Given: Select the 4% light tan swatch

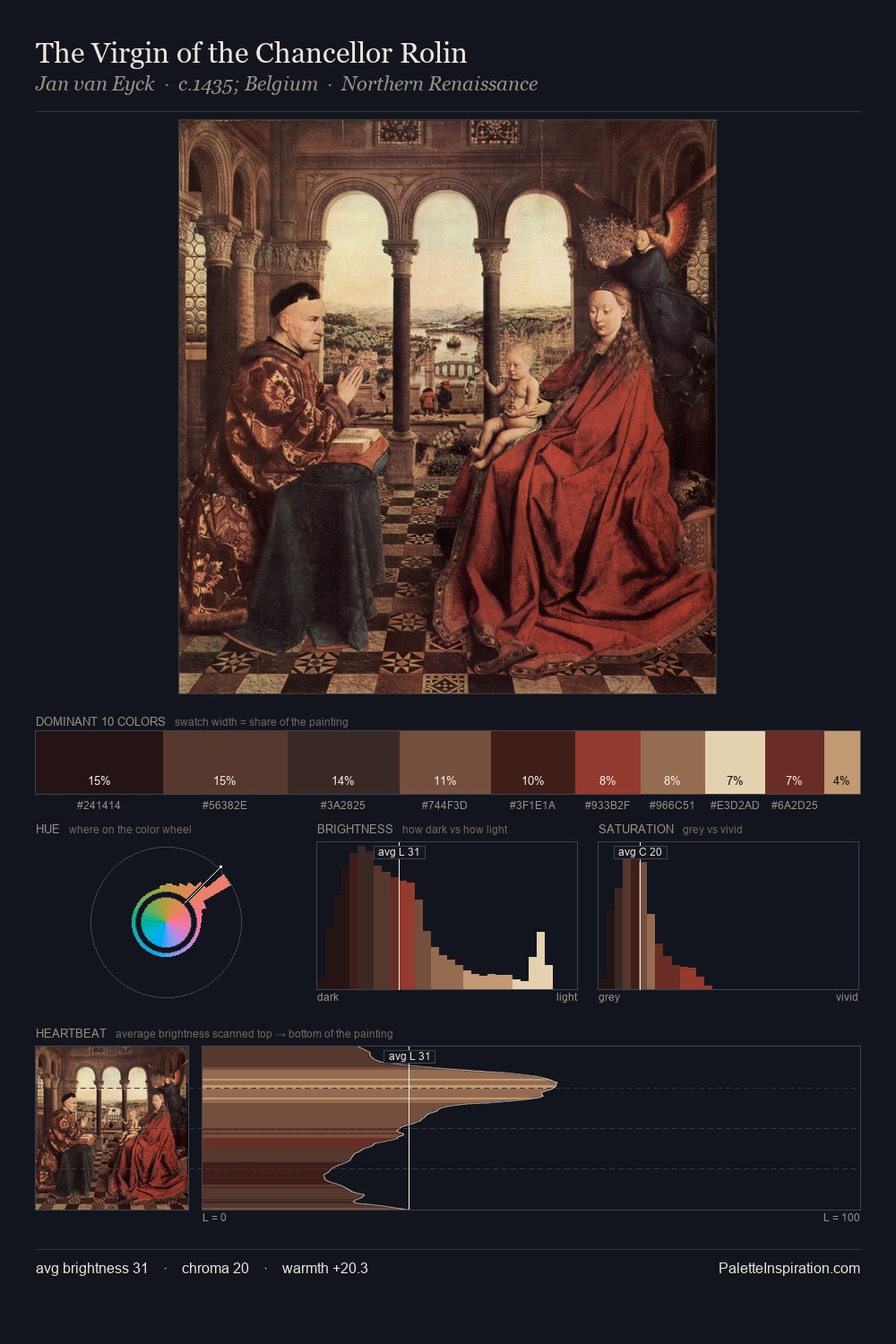Looking at the screenshot, I should click(x=841, y=762).
